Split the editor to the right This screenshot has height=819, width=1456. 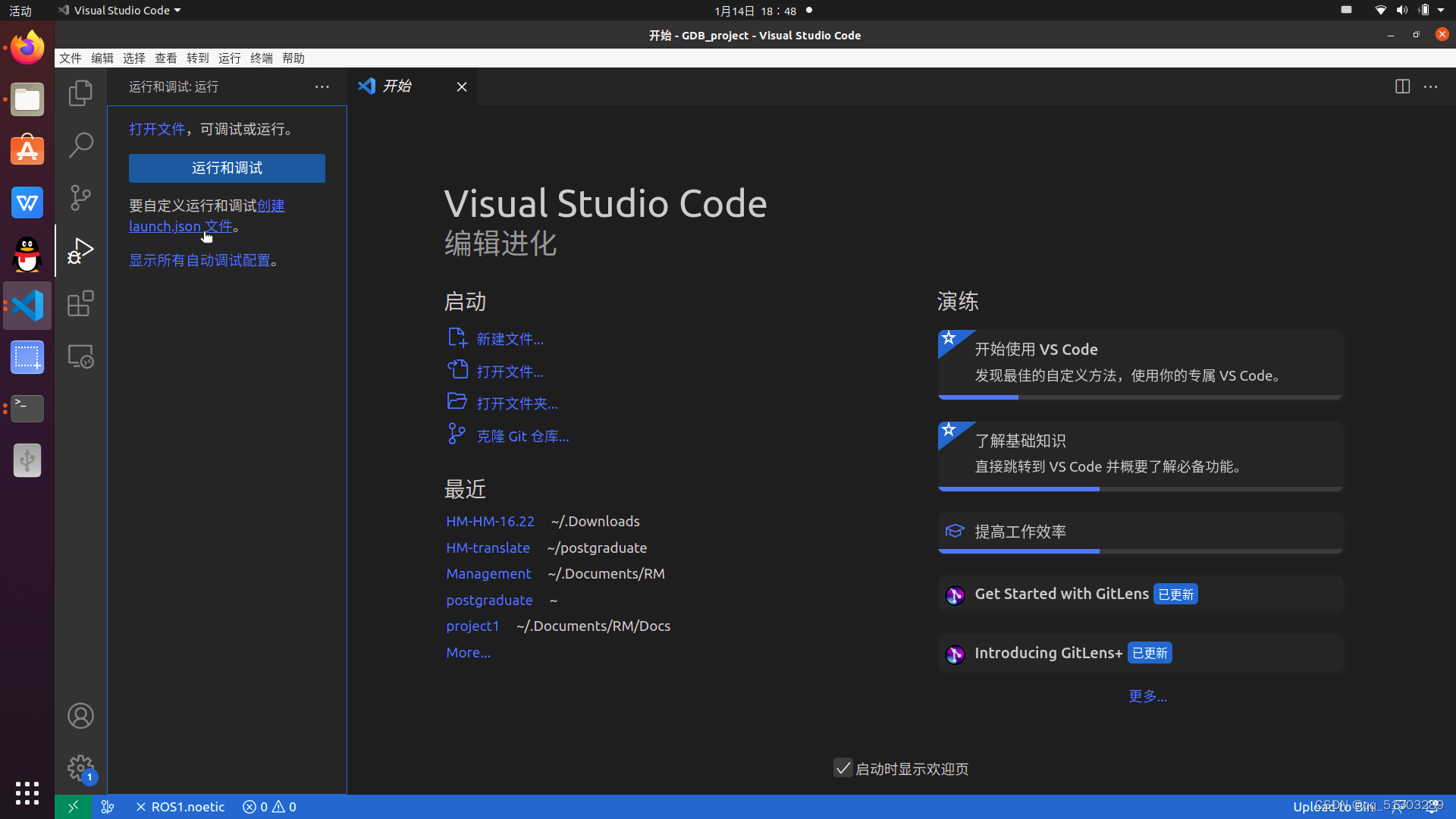click(1402, 86)
